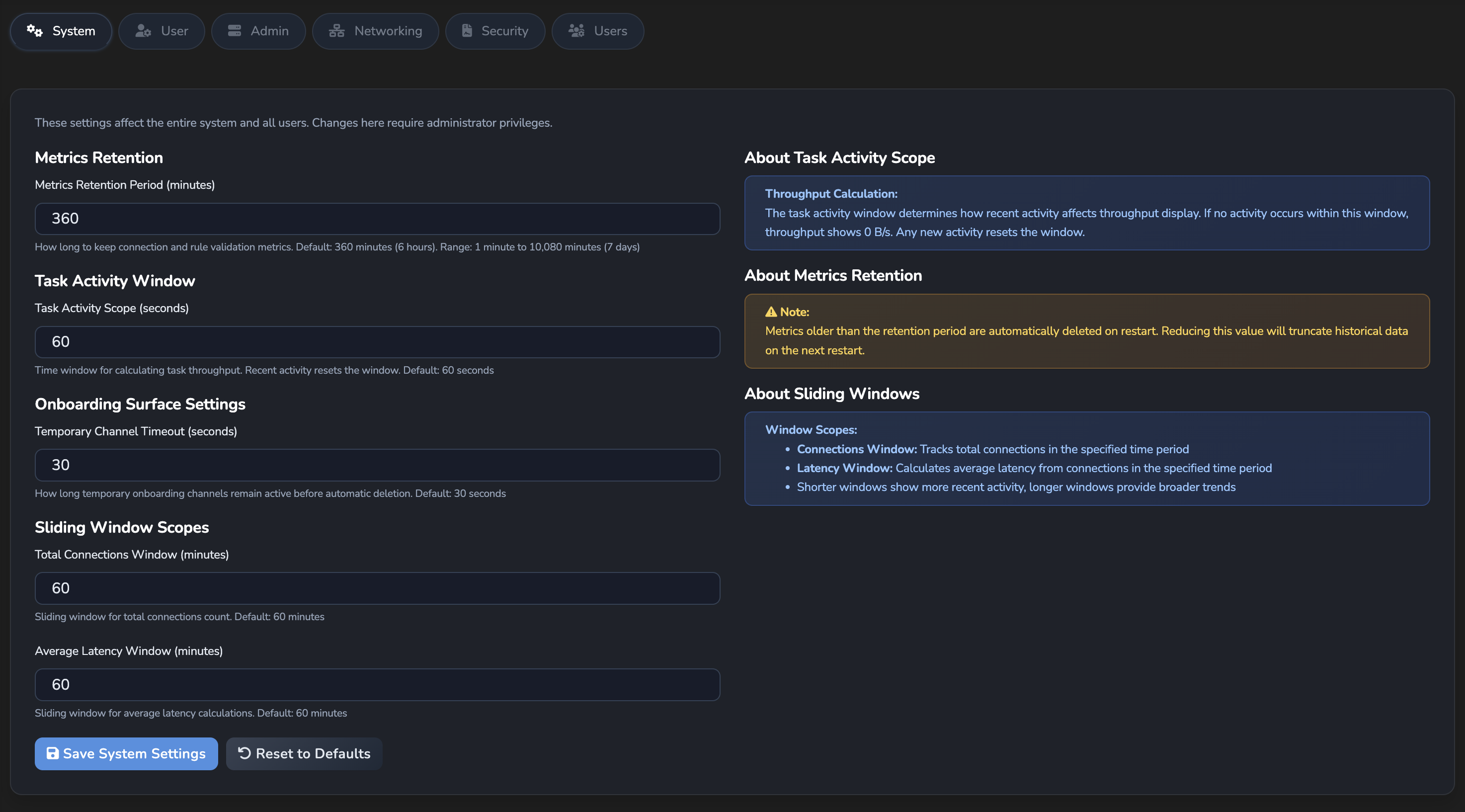Click Save System Settings button
1465x812 pixels.
pos(126,754)
